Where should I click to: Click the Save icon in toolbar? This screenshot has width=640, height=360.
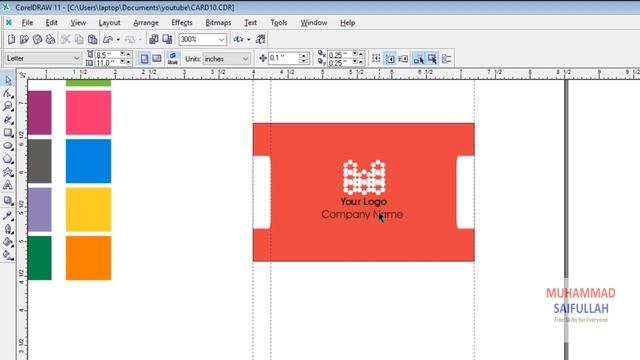coord(38,39)
